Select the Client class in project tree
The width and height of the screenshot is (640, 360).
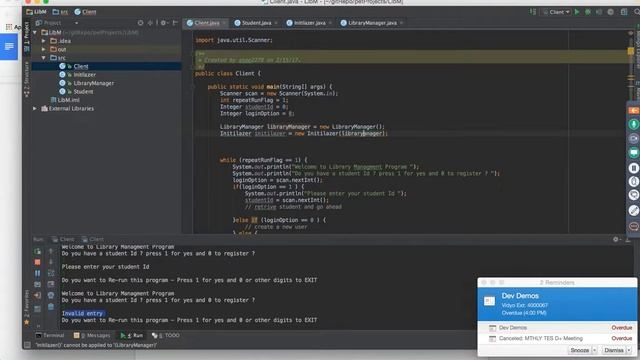[x=81, y=66]
